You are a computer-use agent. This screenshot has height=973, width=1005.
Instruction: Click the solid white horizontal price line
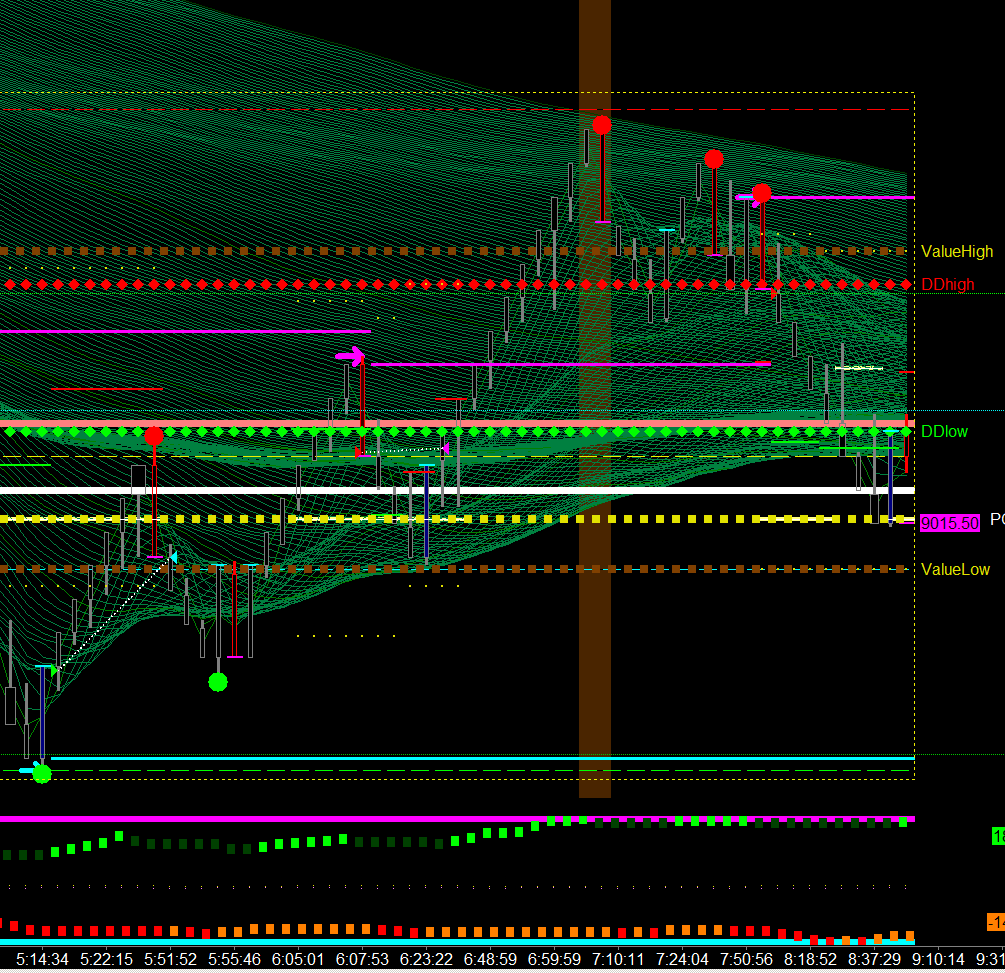[x=457, y=490]
